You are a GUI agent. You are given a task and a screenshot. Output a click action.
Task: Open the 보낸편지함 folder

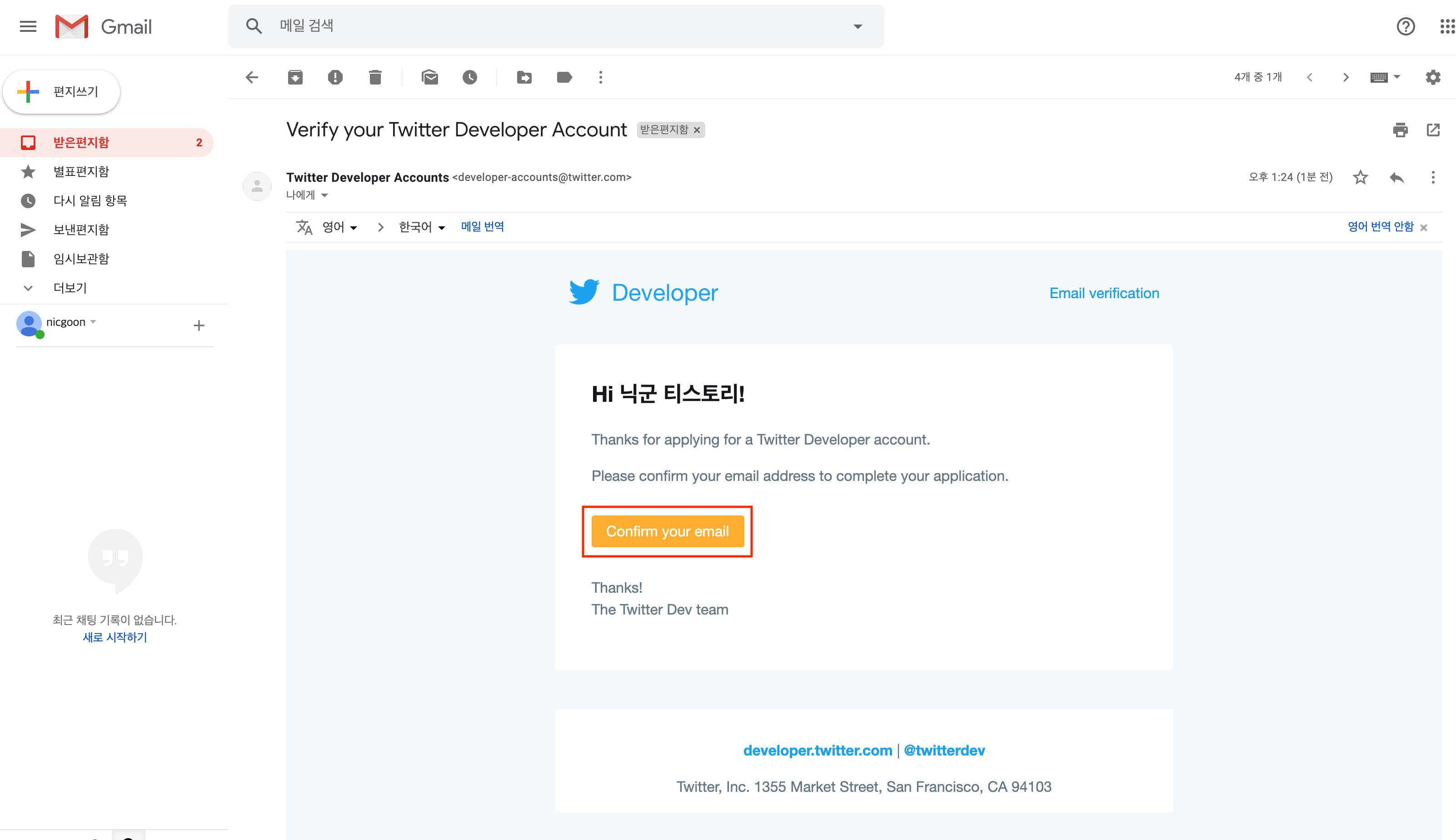click(81, 230)
